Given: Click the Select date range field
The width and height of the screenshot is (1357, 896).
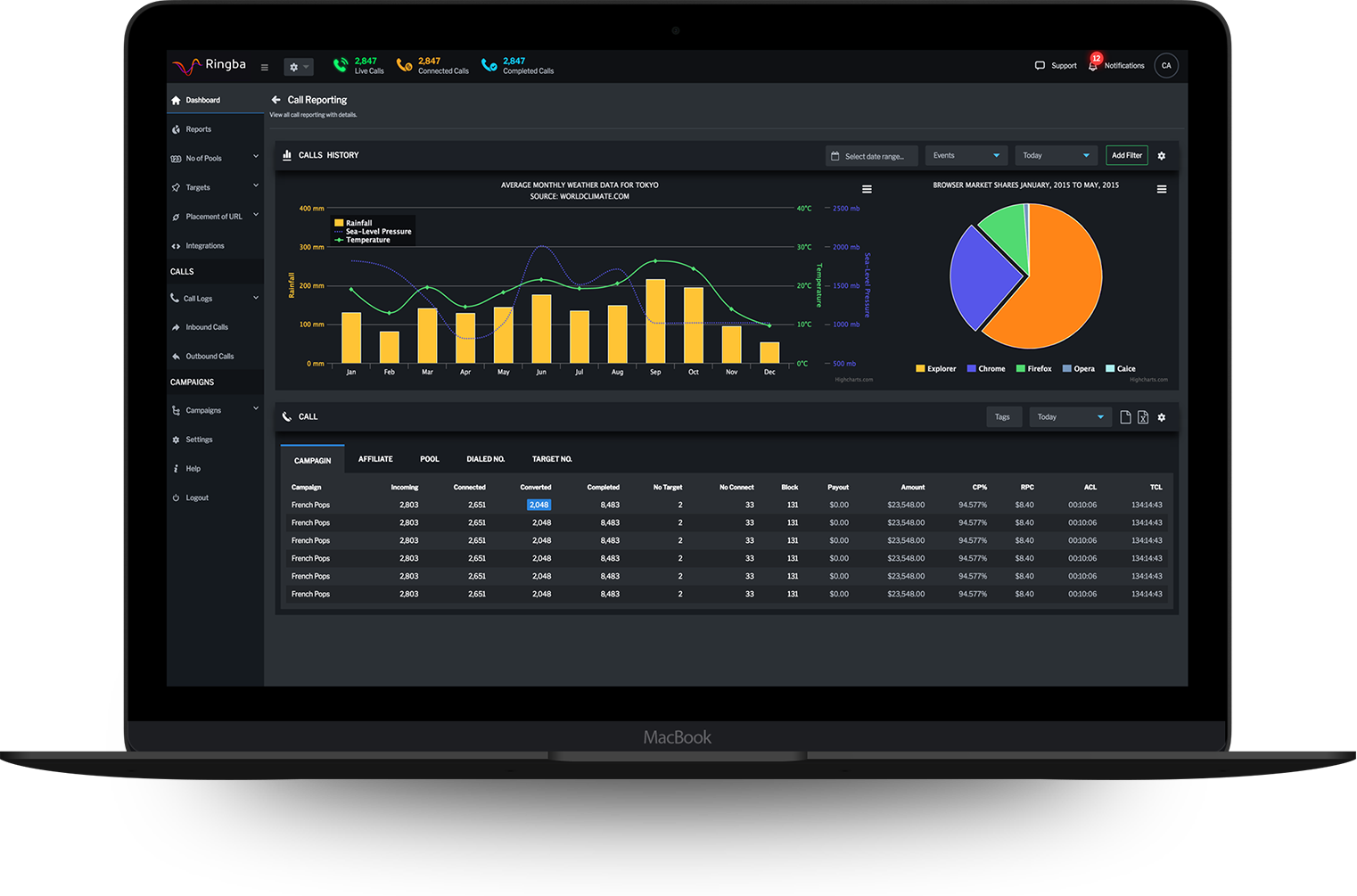Looking at the screenshot, I should coord(871,156).
